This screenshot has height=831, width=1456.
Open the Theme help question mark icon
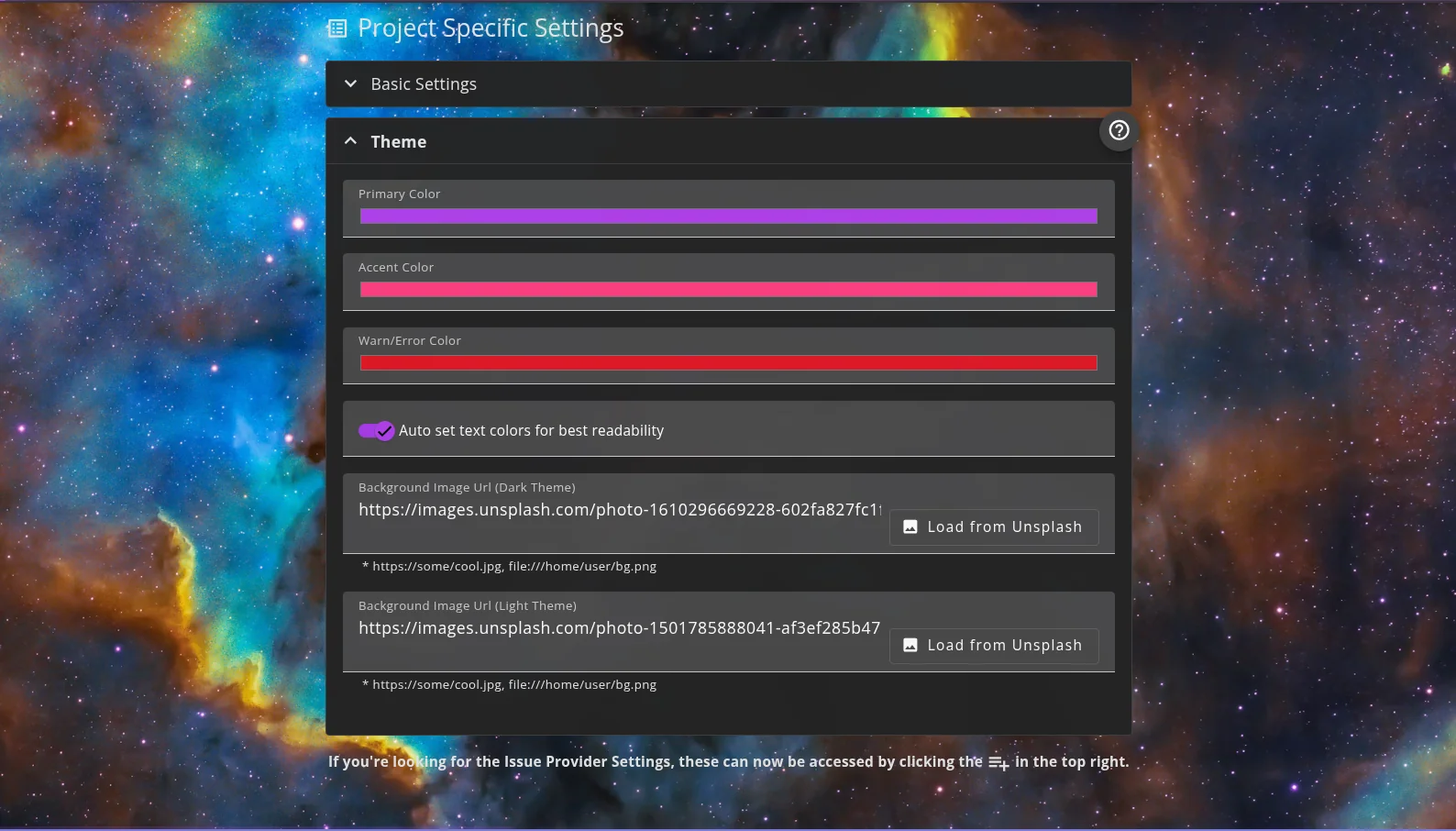pyautogui.click(x=1119, y=130)
